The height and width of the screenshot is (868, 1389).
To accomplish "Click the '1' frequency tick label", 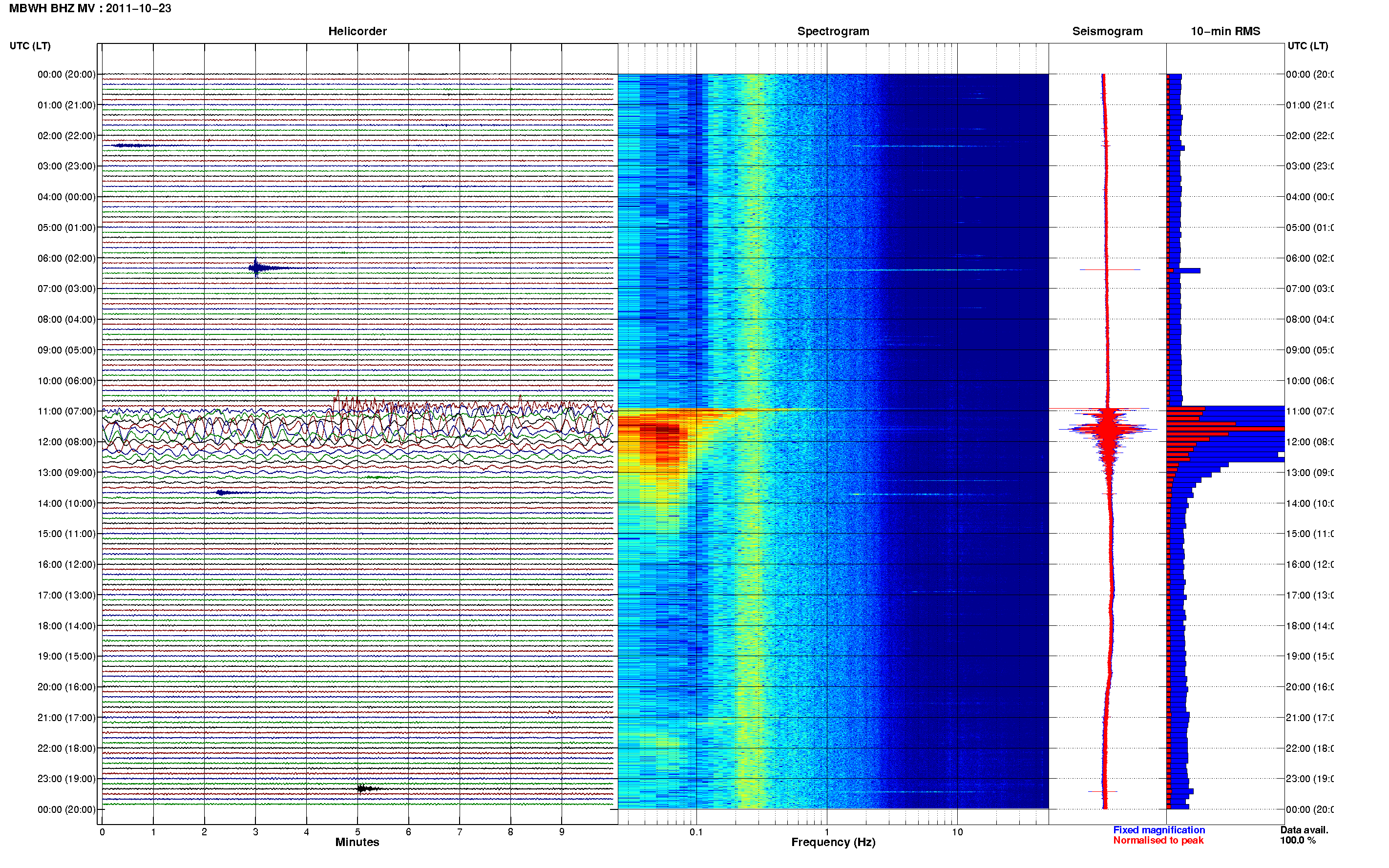I will click(827, 832).
